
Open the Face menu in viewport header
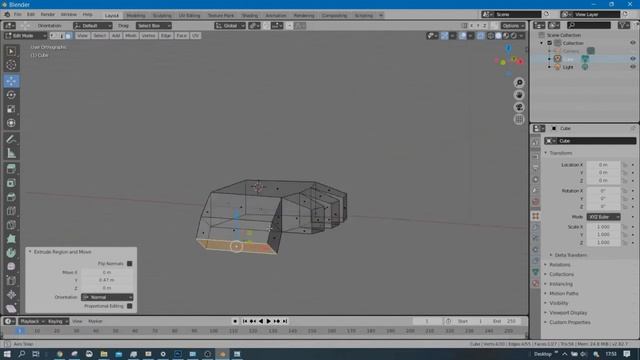181,36
